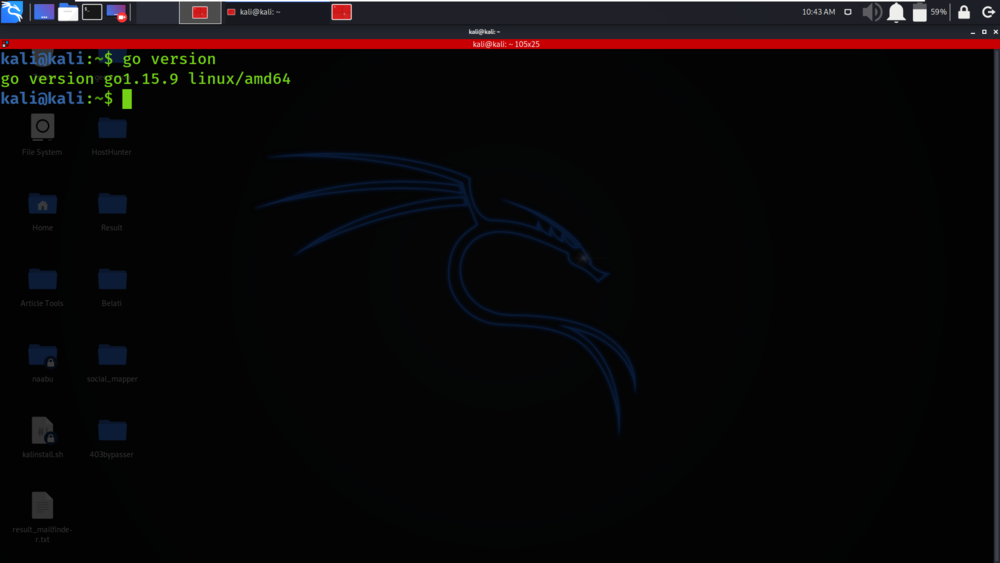Viewport: 1000px width, 563px height.
Task: Open the locked naabu desktop folder
Action: [42, 362]
